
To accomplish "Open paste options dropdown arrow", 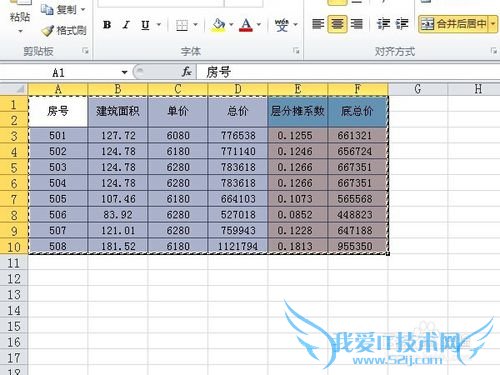I will tap(21, 31).
